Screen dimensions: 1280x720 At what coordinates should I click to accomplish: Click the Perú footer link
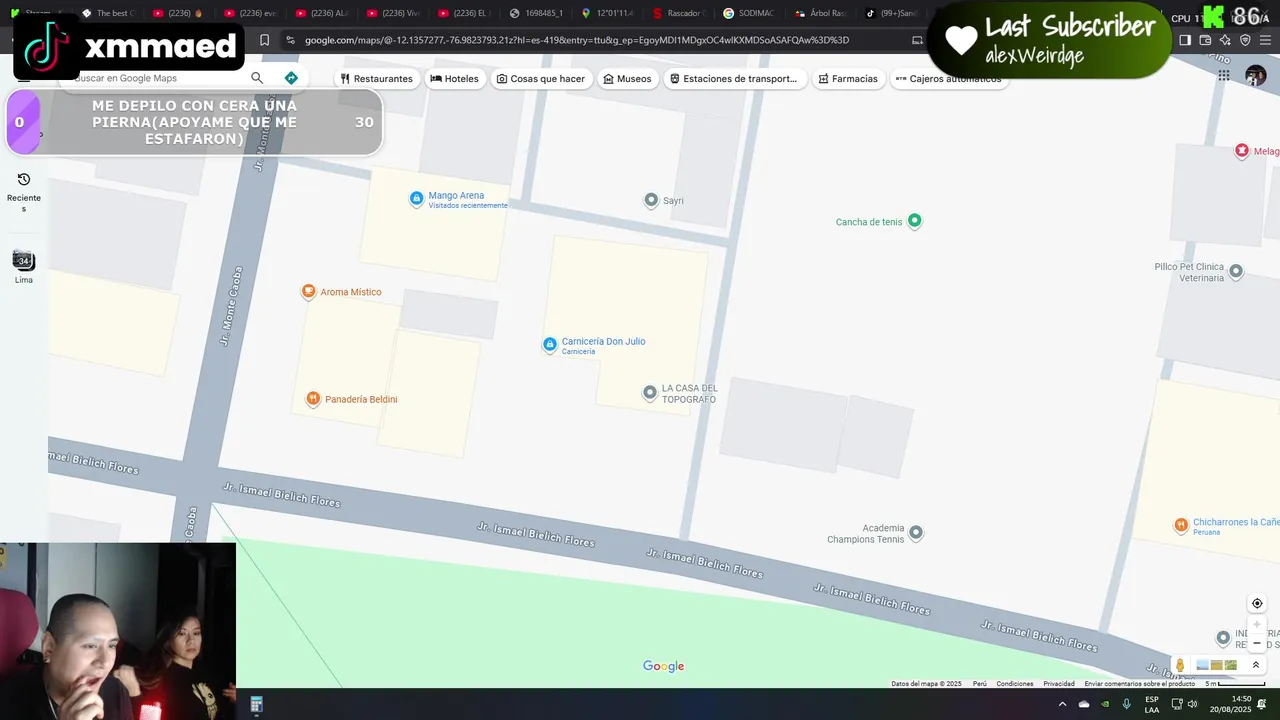point(980,684)
